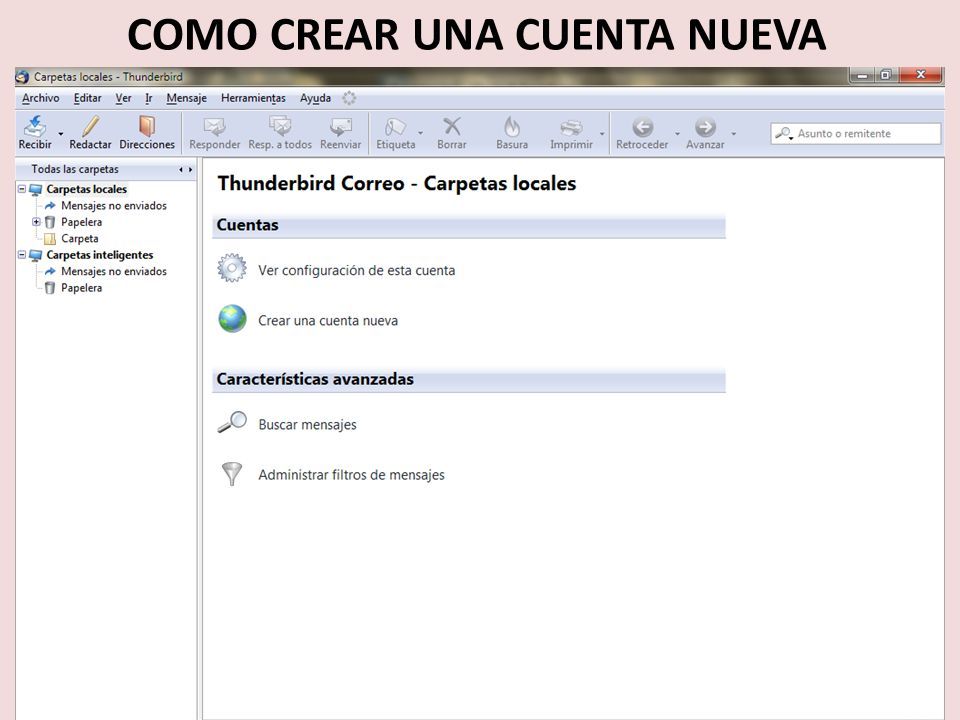
Task: Maximize the Thunderbird window
Action: 885,75
